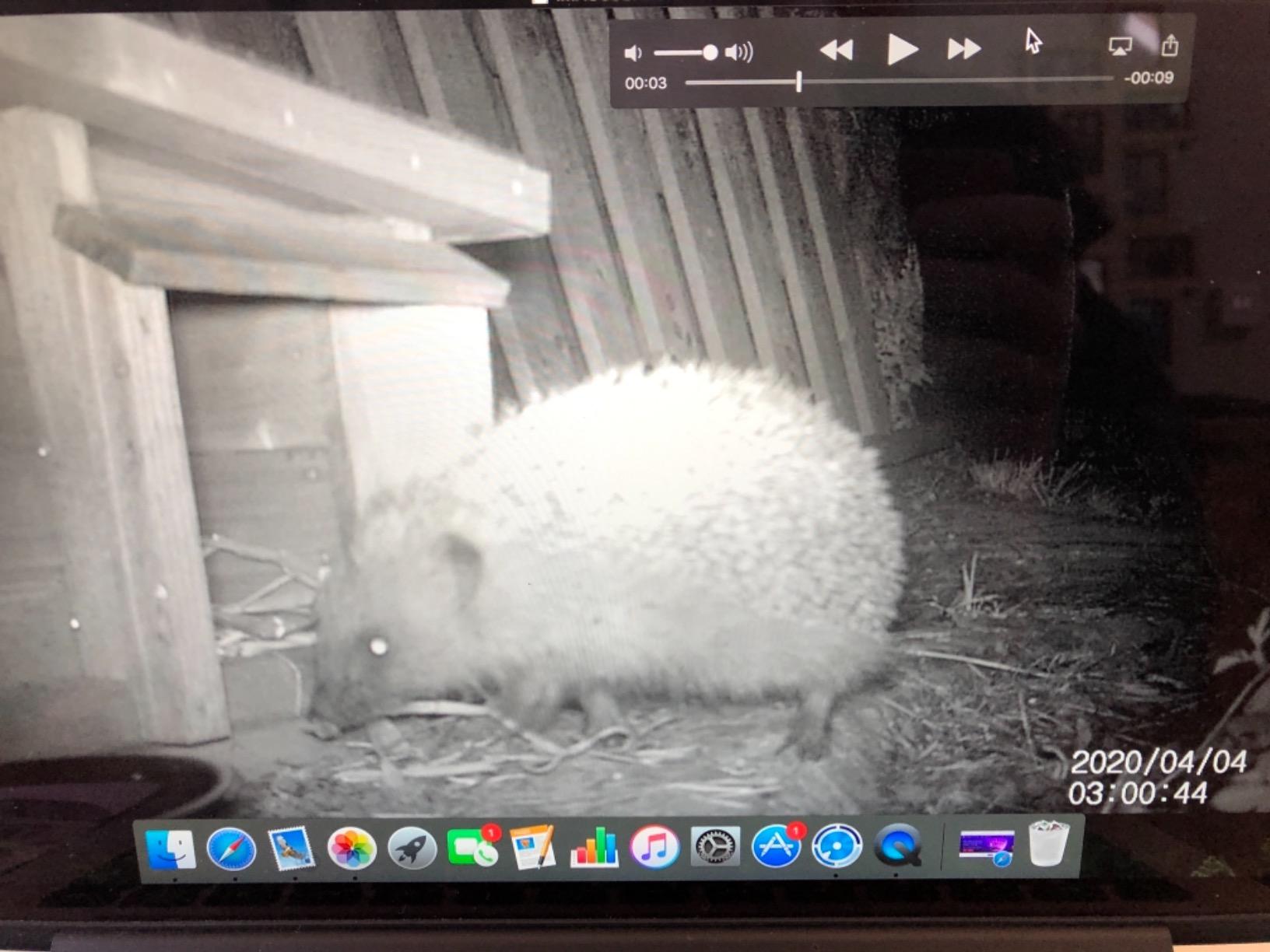Open FaceTime with notification badge
This screenshot has height=952, width=1270.
[472, 846]
